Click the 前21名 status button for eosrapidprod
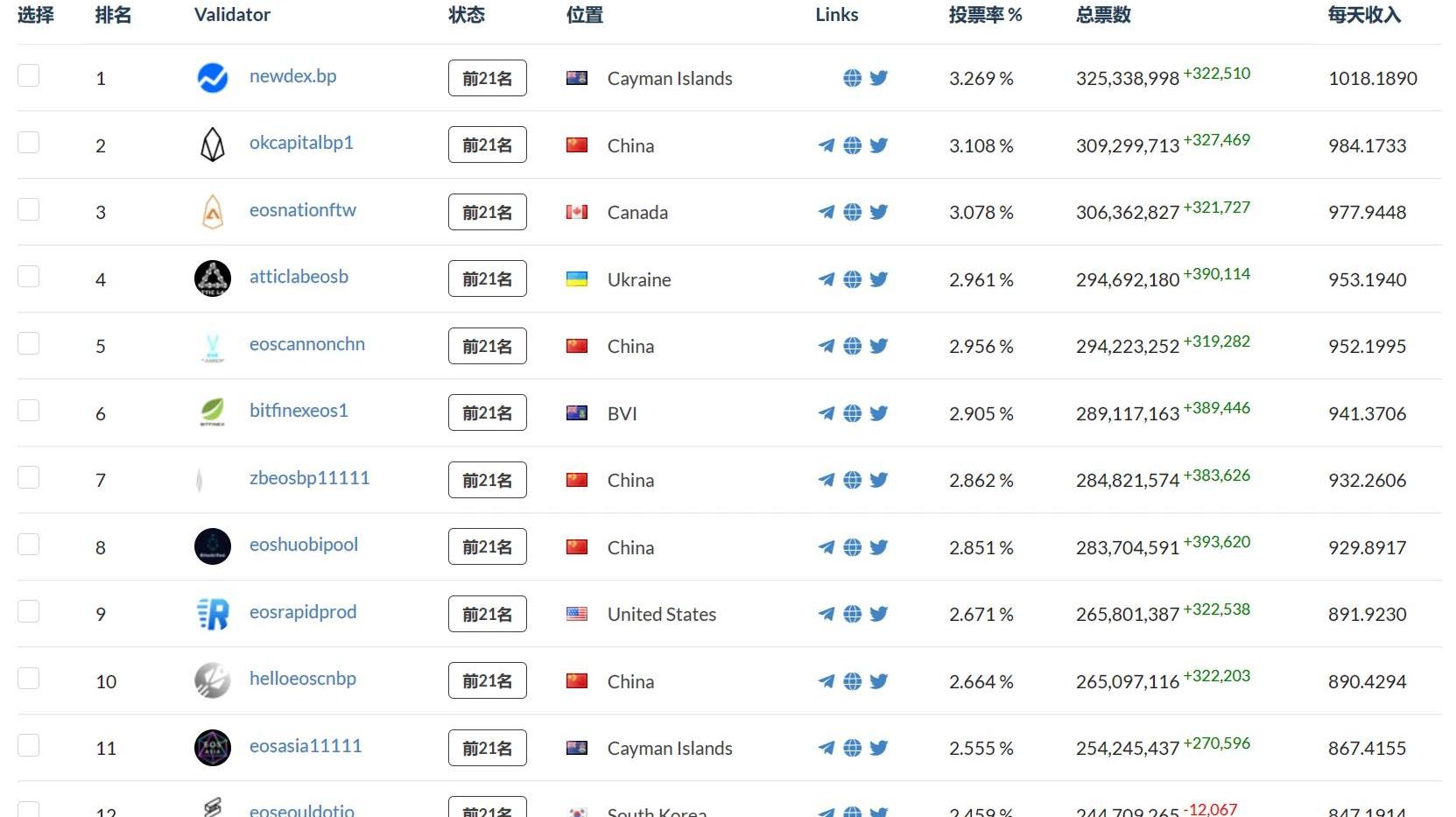Image resolution: width=1456 pixels, height=817 pixels. click(x=488, y=614)
